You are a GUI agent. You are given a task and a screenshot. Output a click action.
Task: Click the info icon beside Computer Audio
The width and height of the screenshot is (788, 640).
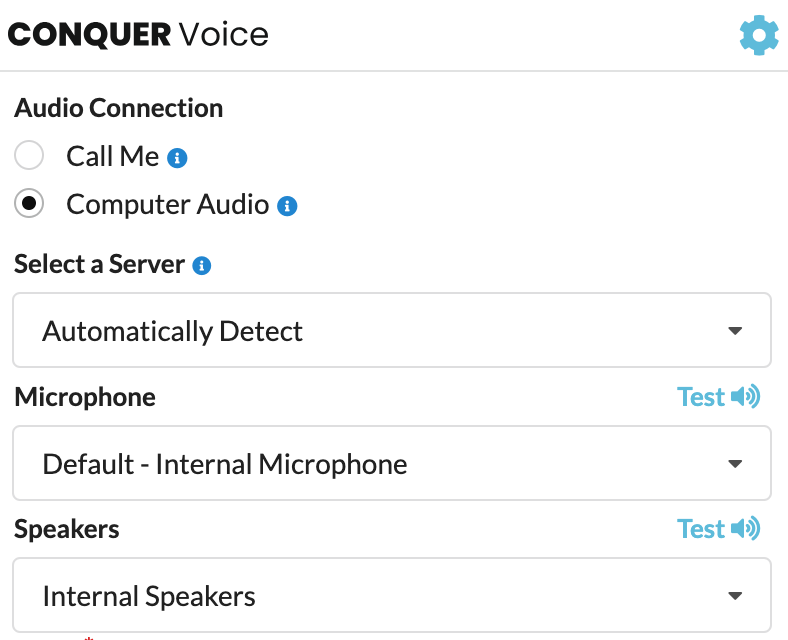(287, 206)
